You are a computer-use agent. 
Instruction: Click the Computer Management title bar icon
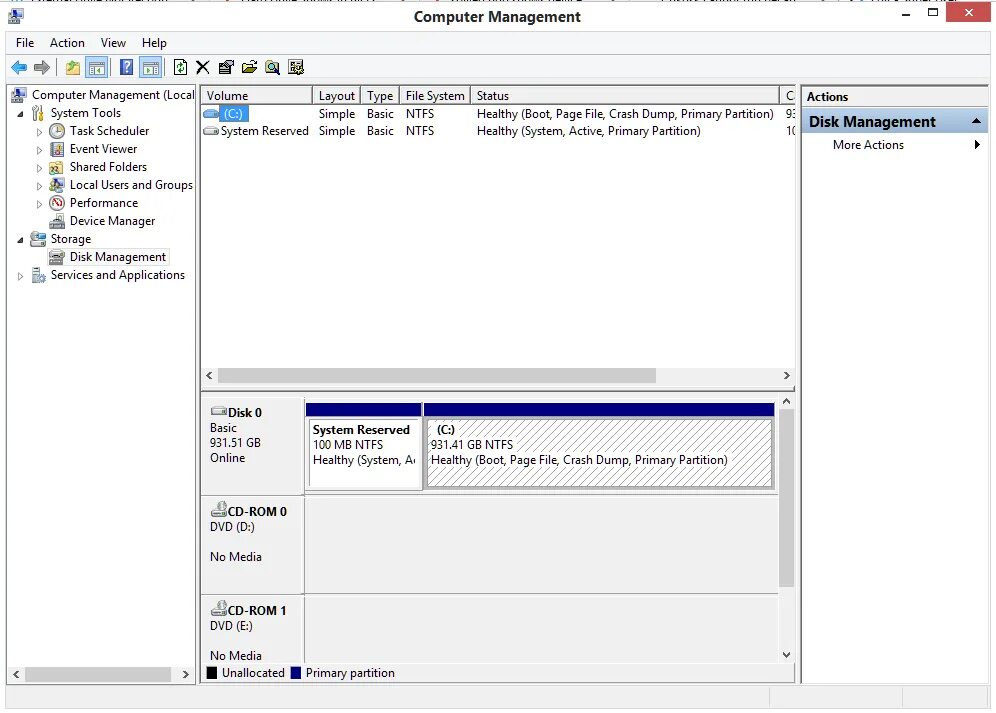tap(16, 15)
